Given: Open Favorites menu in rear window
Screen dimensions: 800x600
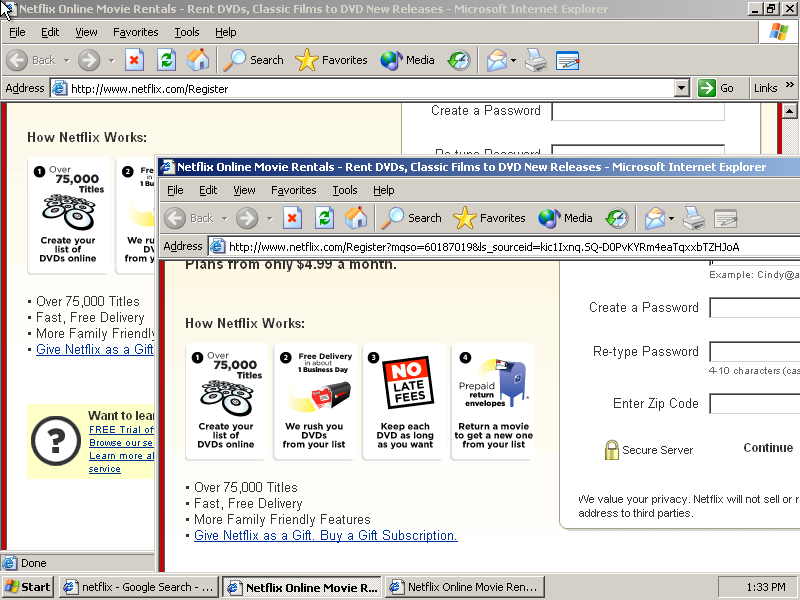Looking at the screenshot, I should click(136, 32).
